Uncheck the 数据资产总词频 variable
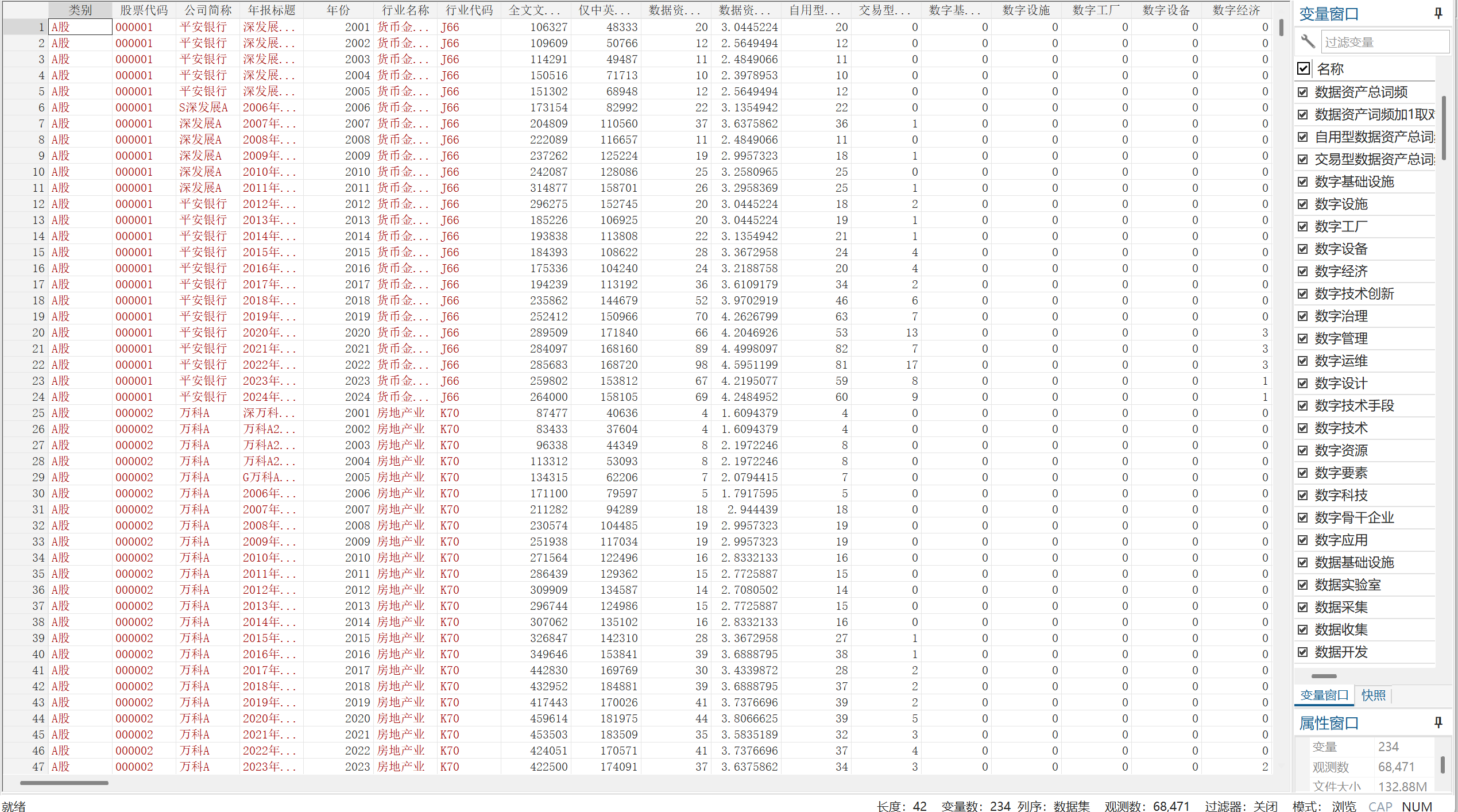 pyautogui.click(x=1303, y=92)
